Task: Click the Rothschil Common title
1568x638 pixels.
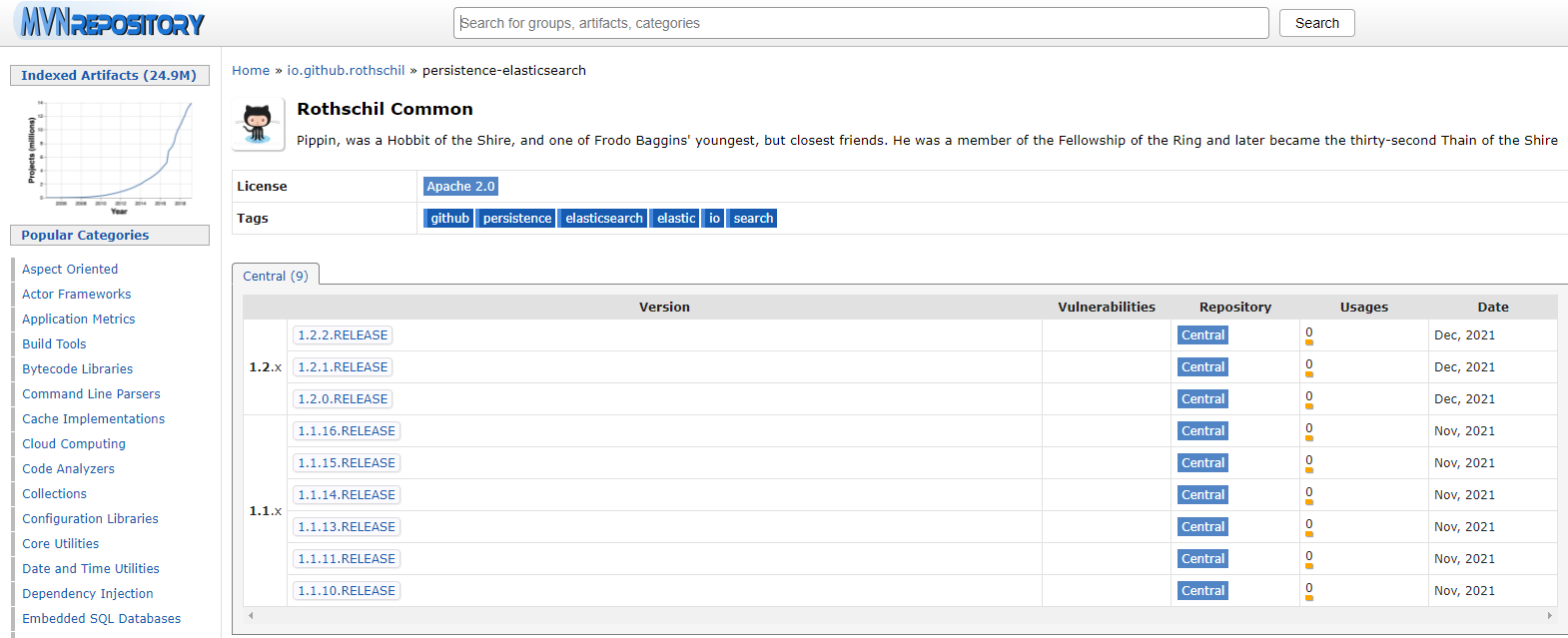Action: tap(385, 109)
